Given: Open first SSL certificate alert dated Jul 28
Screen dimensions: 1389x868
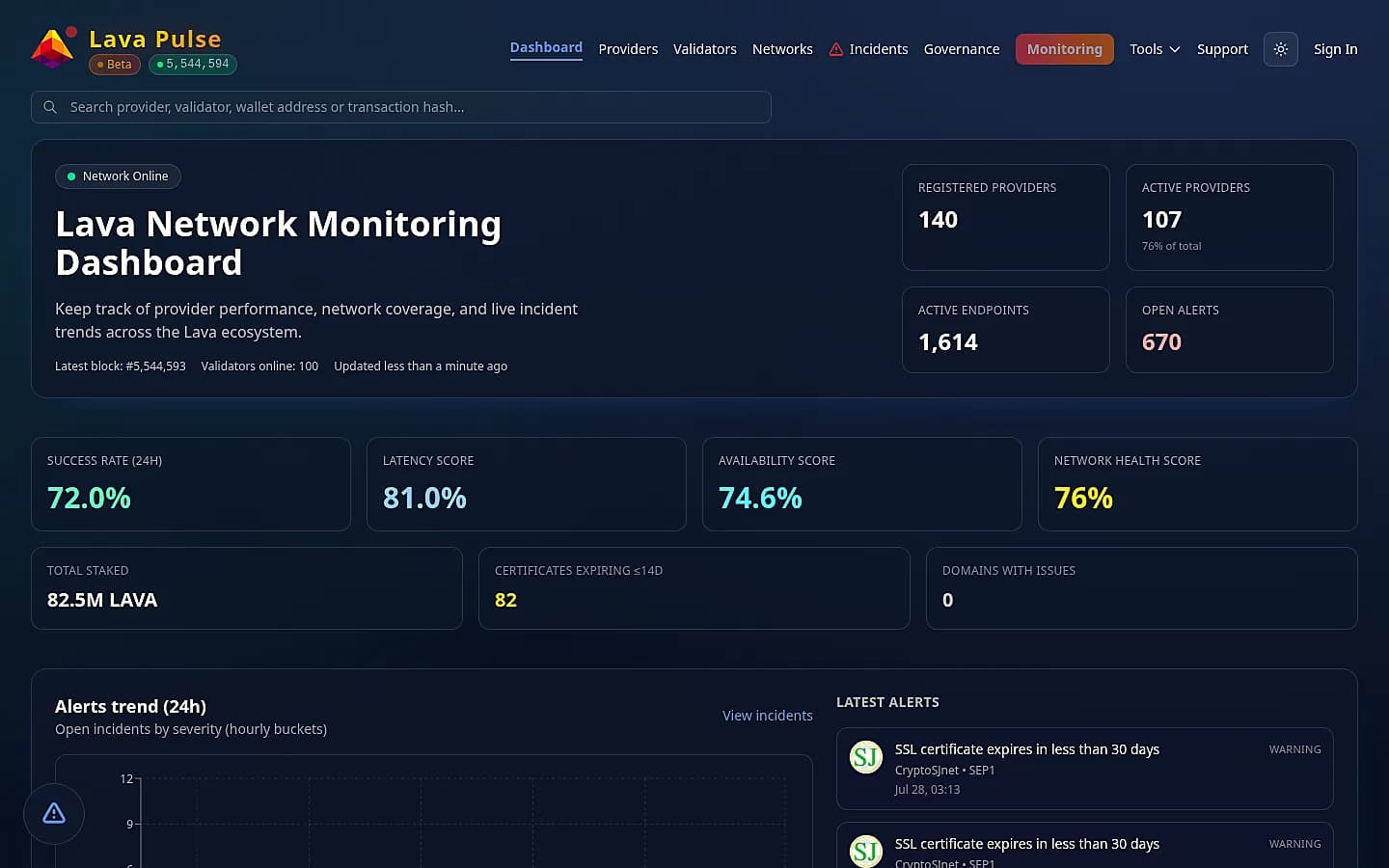Looking at the screenshot, I should point(1085,769).
